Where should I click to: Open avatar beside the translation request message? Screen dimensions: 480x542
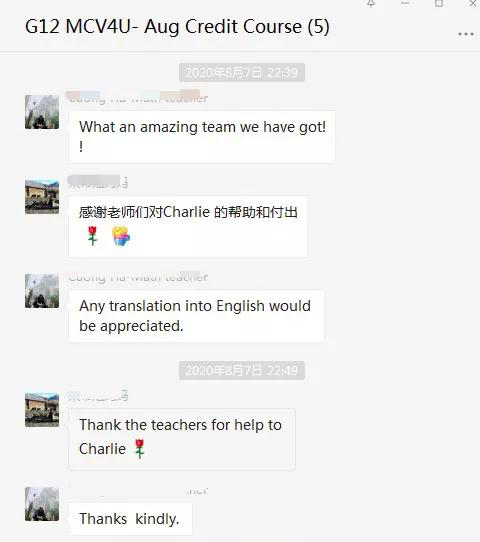point(42,291)
